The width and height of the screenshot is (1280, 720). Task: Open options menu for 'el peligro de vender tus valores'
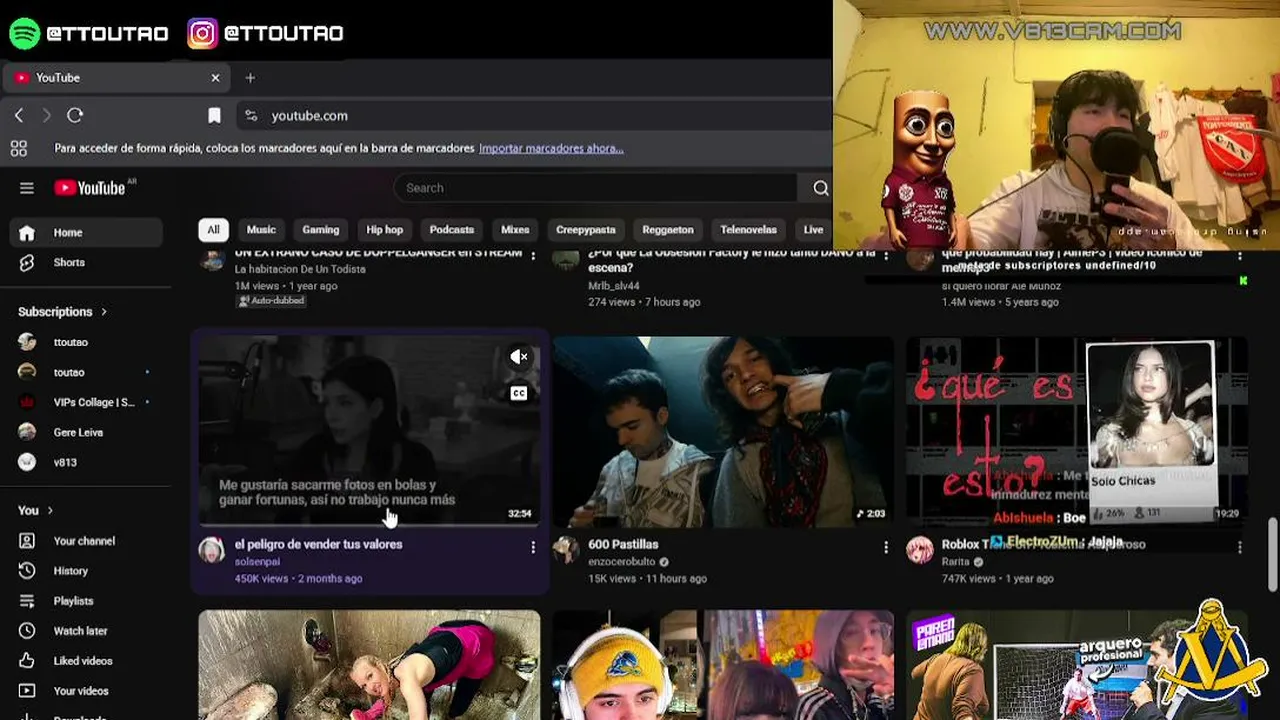(533, 547)
